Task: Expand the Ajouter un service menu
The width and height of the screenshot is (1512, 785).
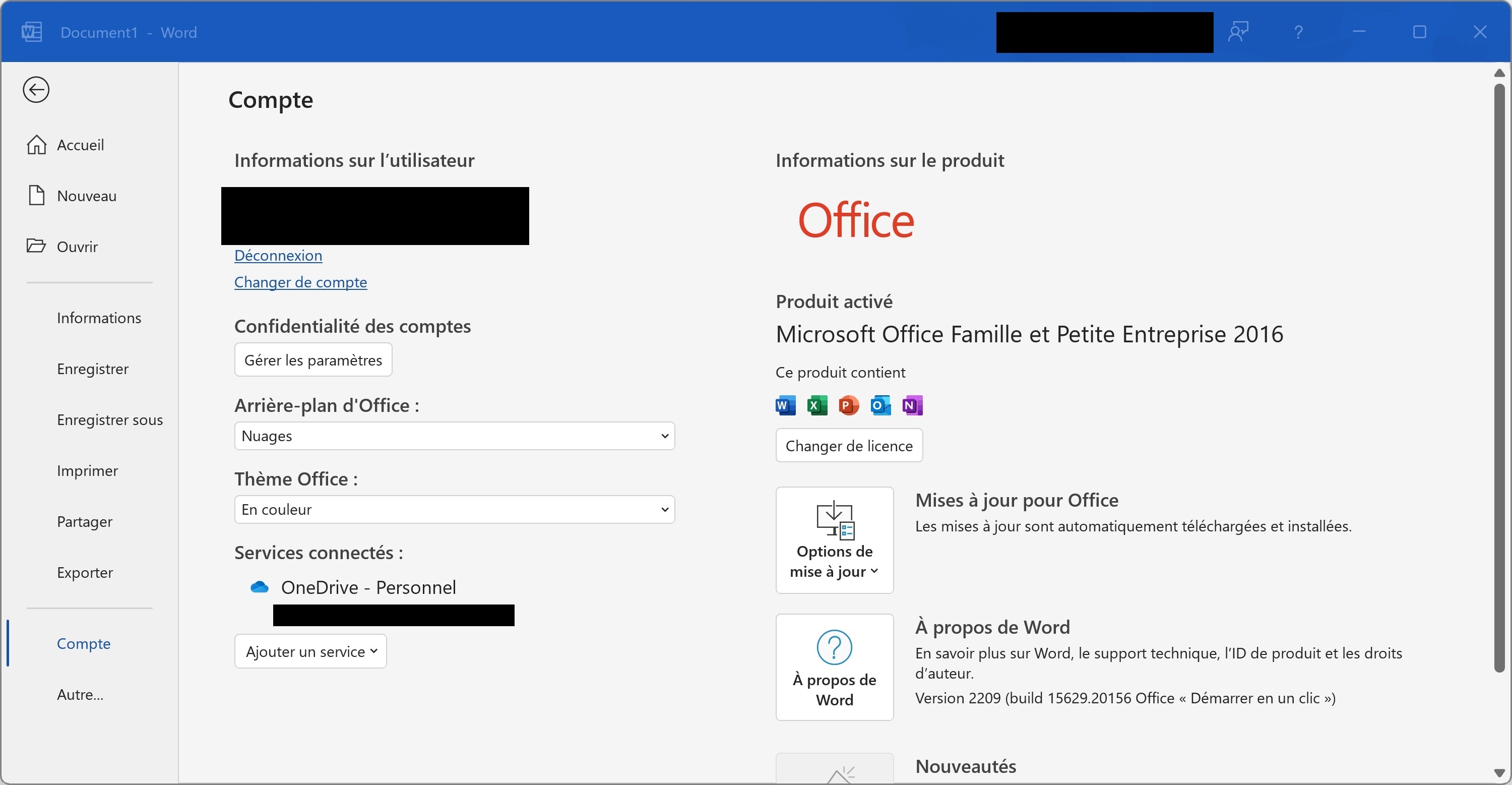Action: pyautogui.click(x=310, y=651)
